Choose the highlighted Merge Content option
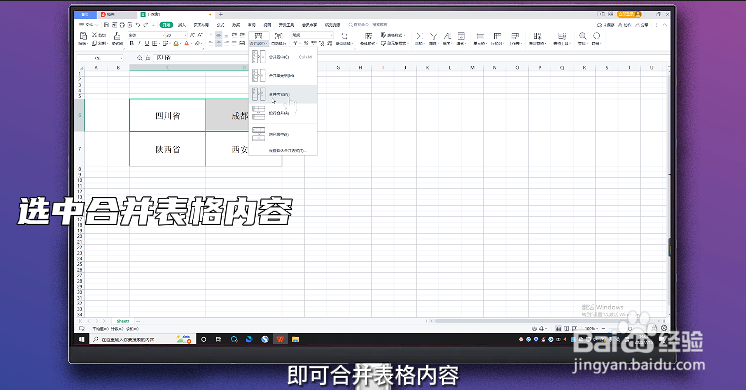This screenshot has width=746, height=390. tap(283, 94)
